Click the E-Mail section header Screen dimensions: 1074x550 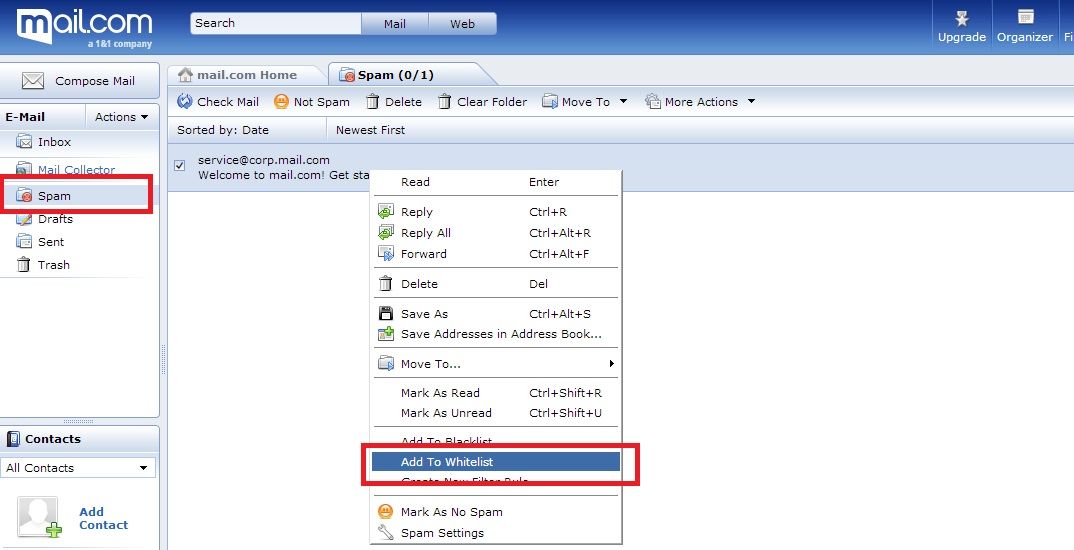coord(25,117)
